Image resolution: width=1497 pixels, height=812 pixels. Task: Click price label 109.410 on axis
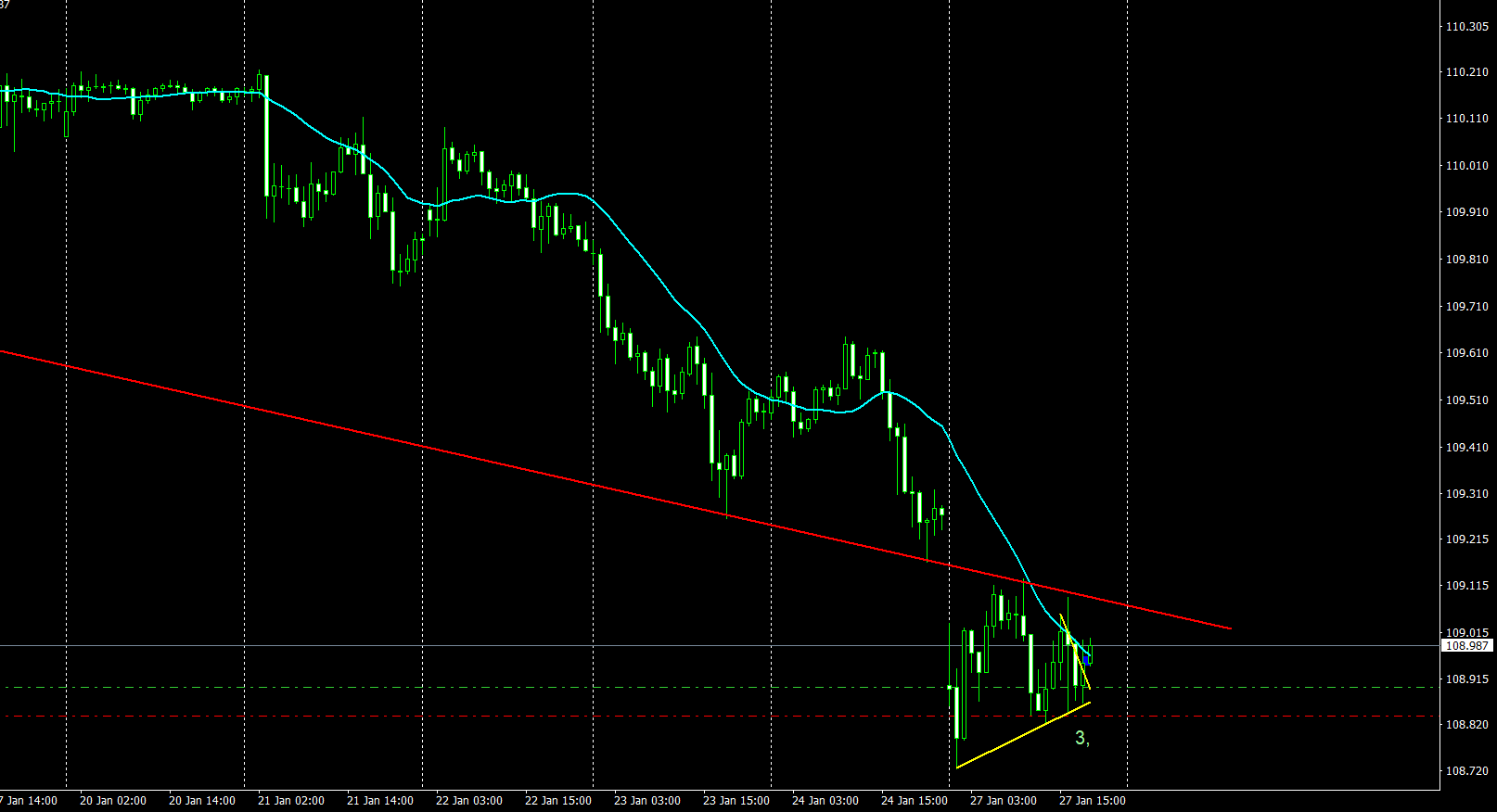1467,448
